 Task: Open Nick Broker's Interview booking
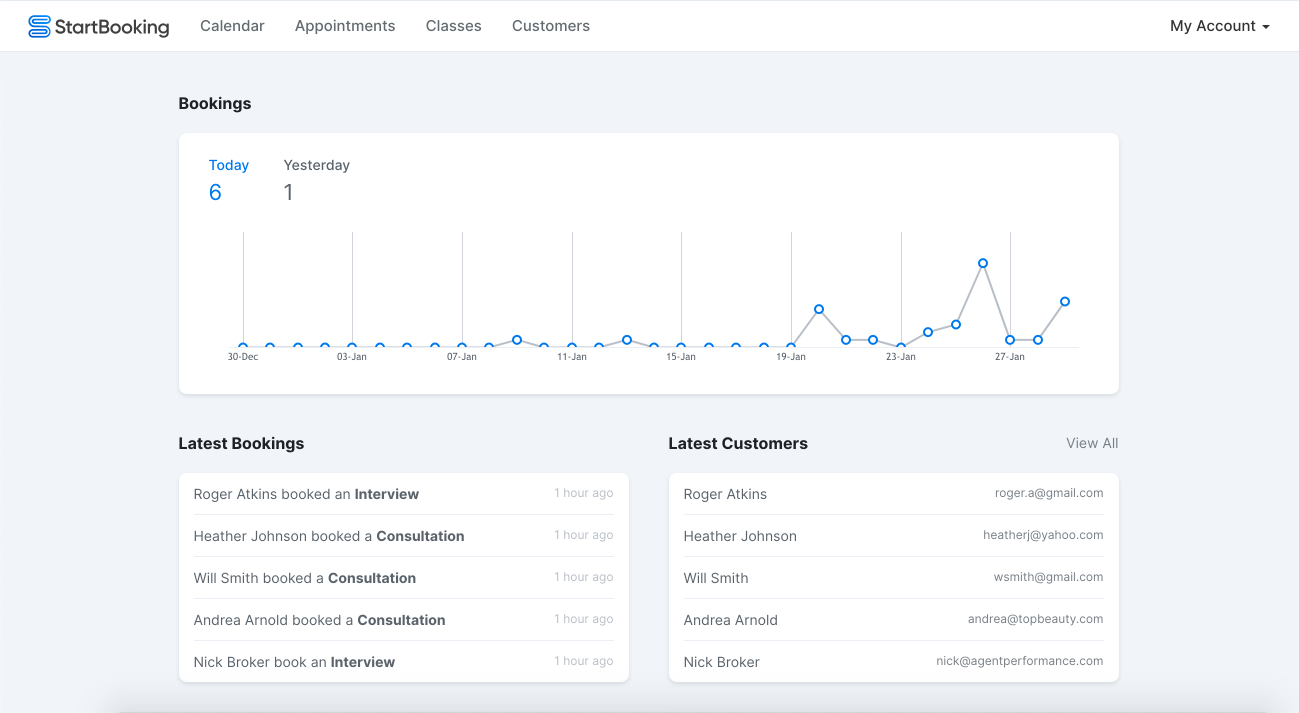coord(294,662)
